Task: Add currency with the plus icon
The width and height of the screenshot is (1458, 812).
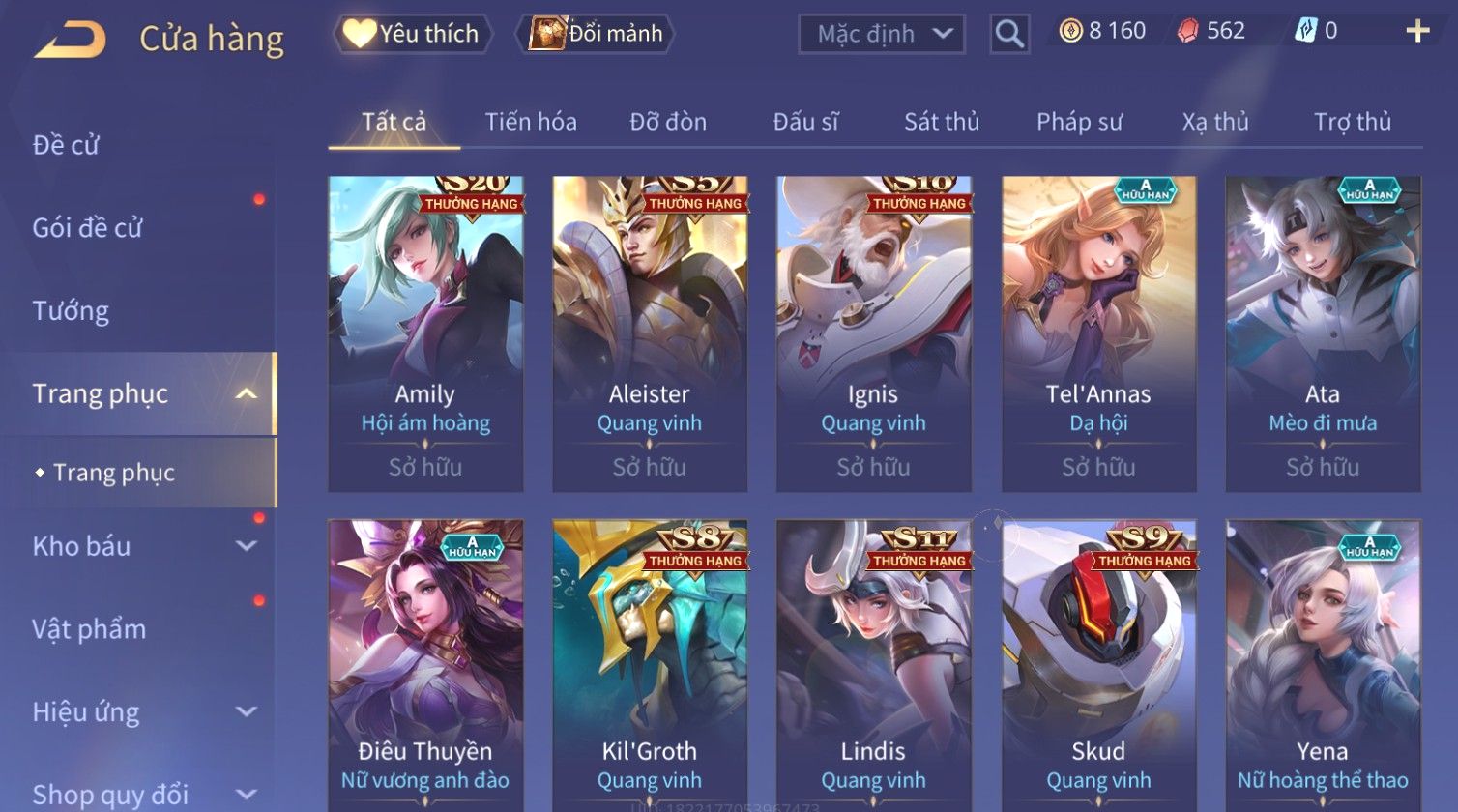Action: 1417,32
